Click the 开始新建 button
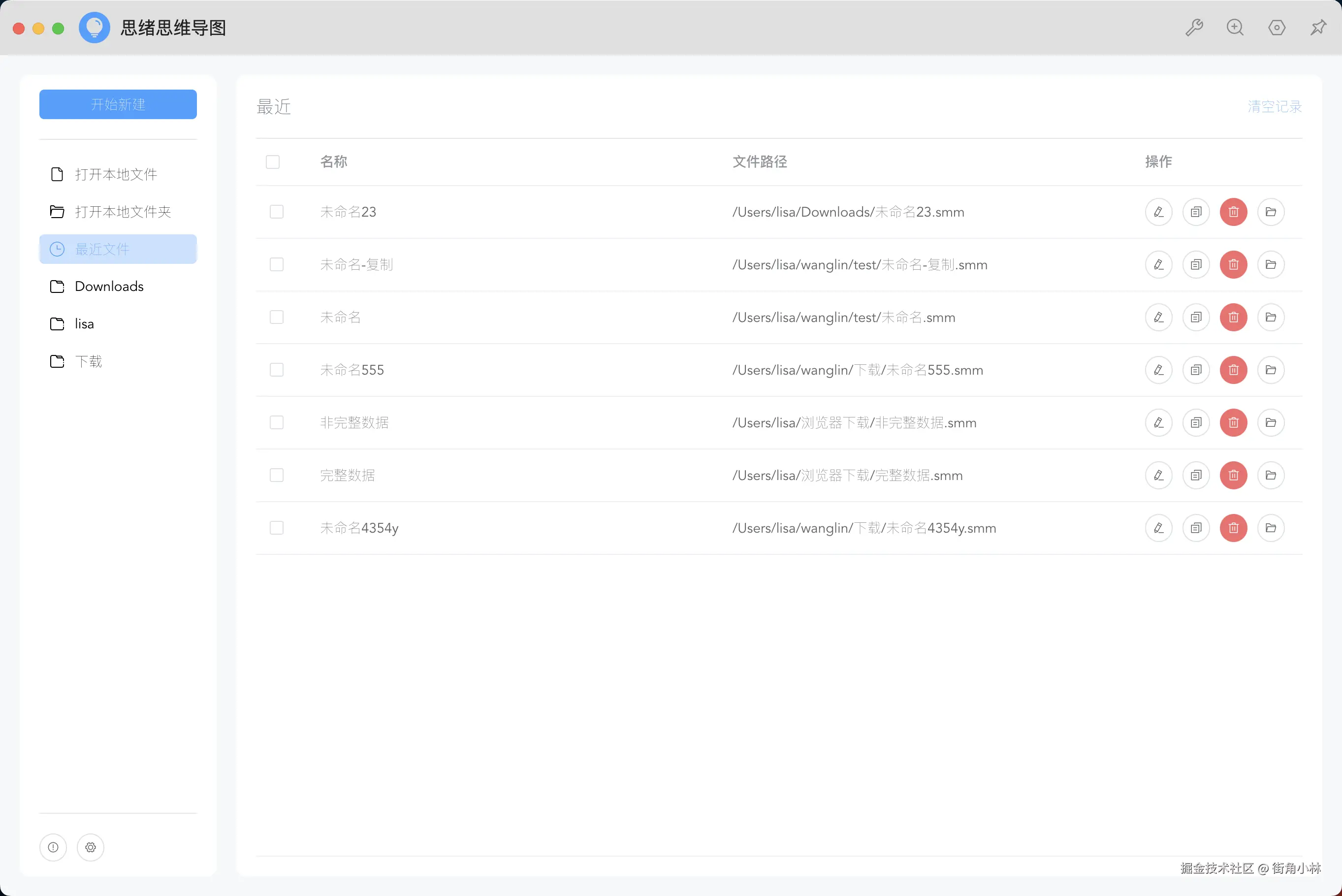The height and width of the screenshot is (896, 1342). (118, 104)
